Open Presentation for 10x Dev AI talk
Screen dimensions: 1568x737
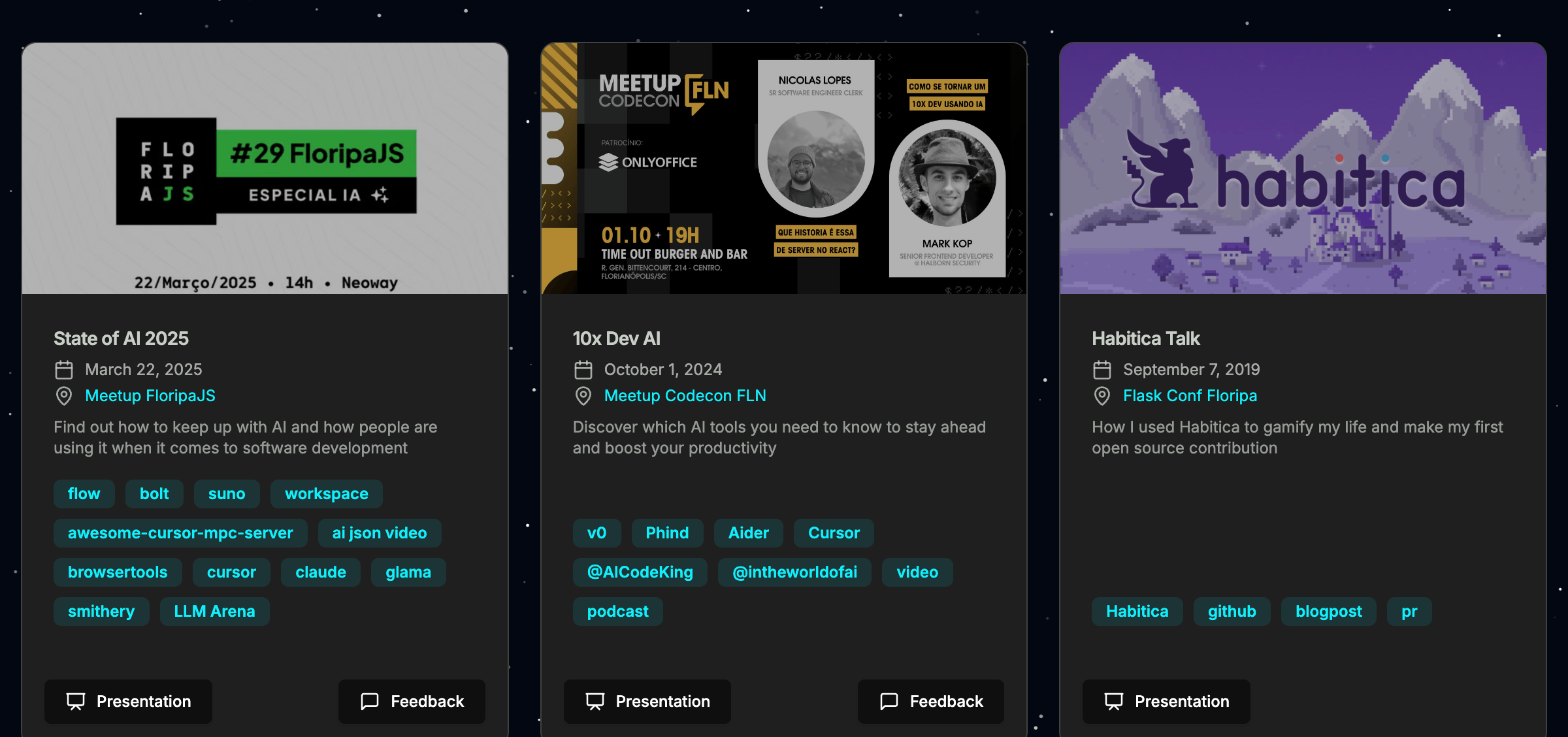point(647,701)
